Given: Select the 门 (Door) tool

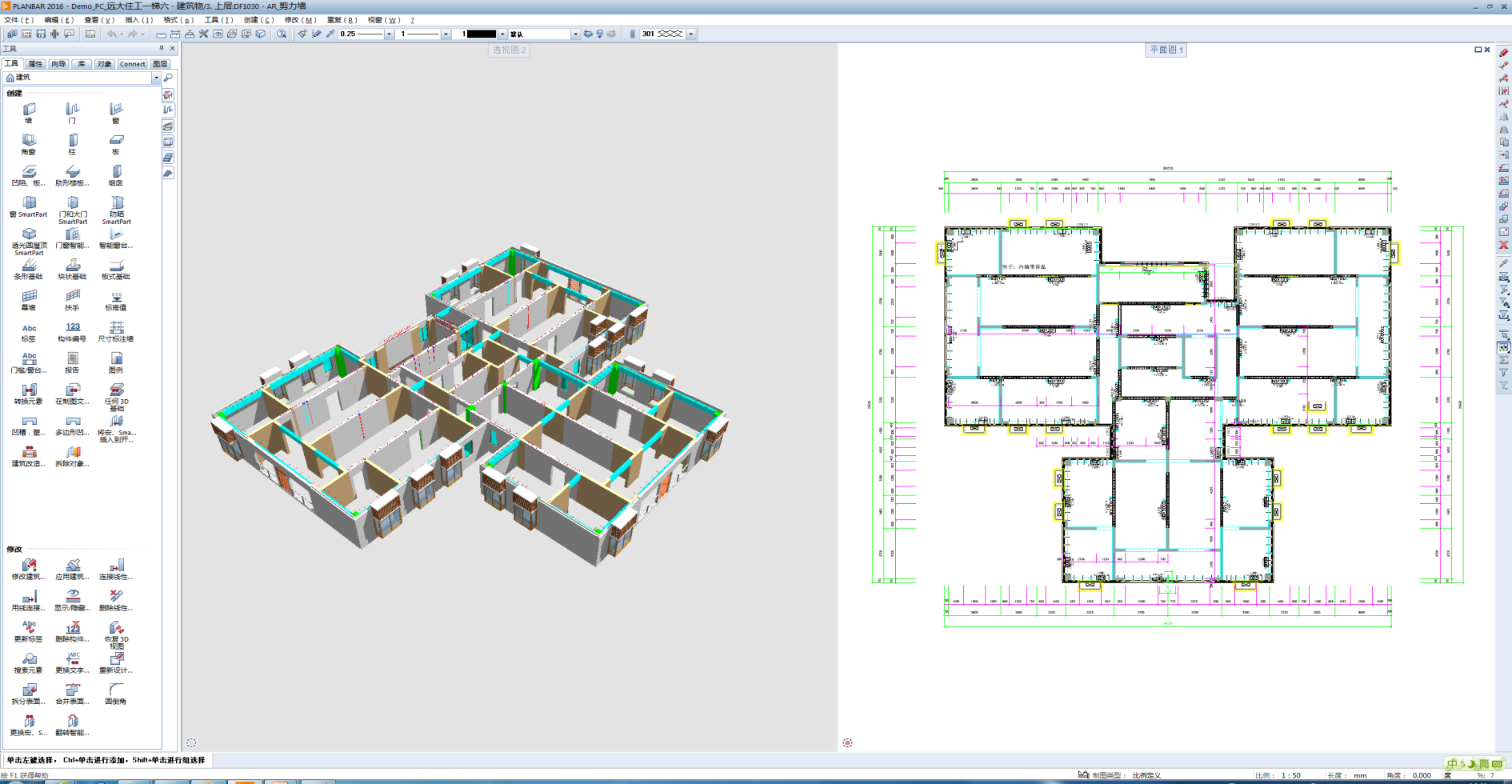Looking at the screenshot, I should click(72, 112).
